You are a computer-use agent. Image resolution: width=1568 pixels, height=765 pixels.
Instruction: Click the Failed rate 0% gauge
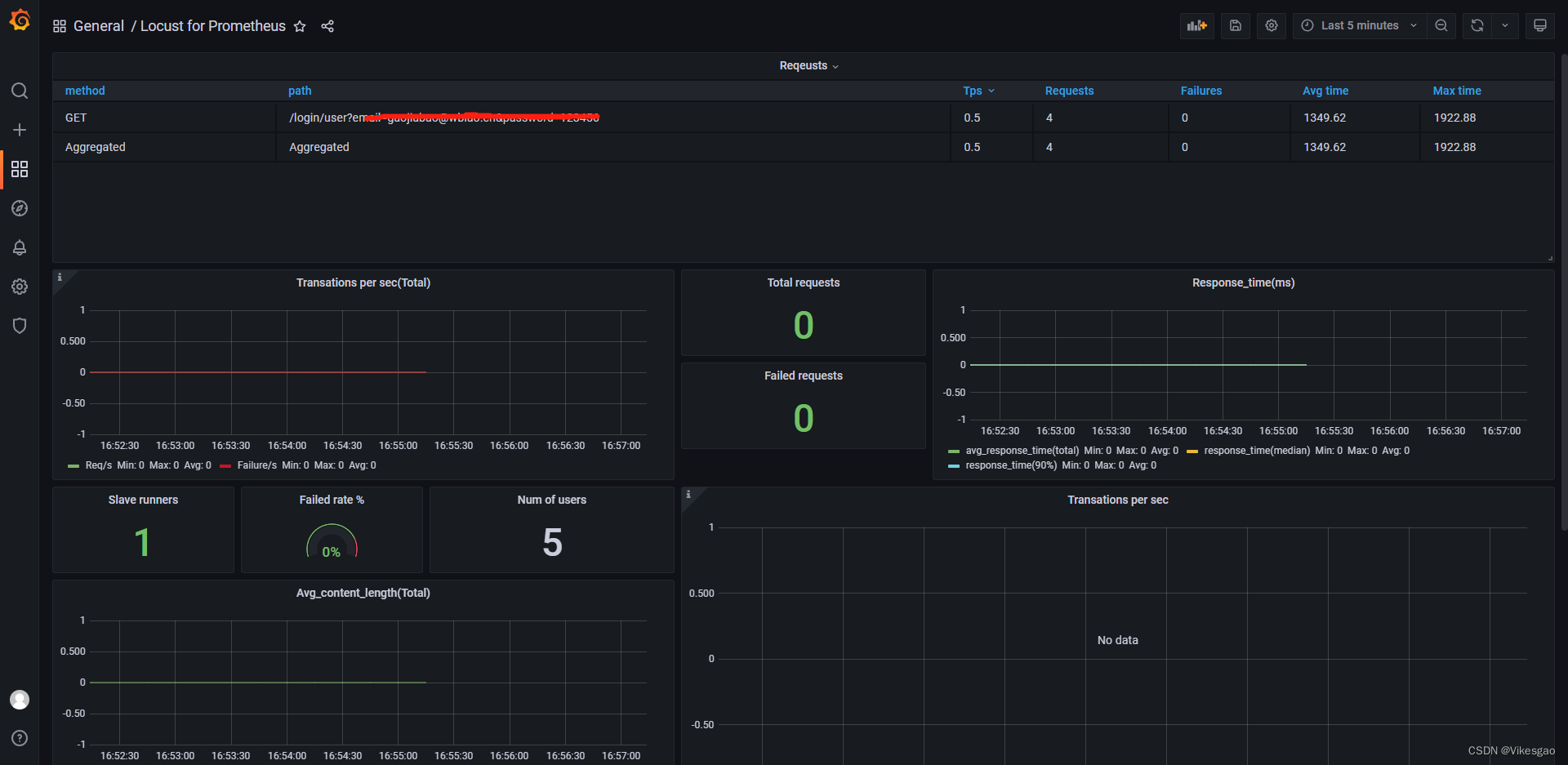pyautogui.click(x=332, y=541)
